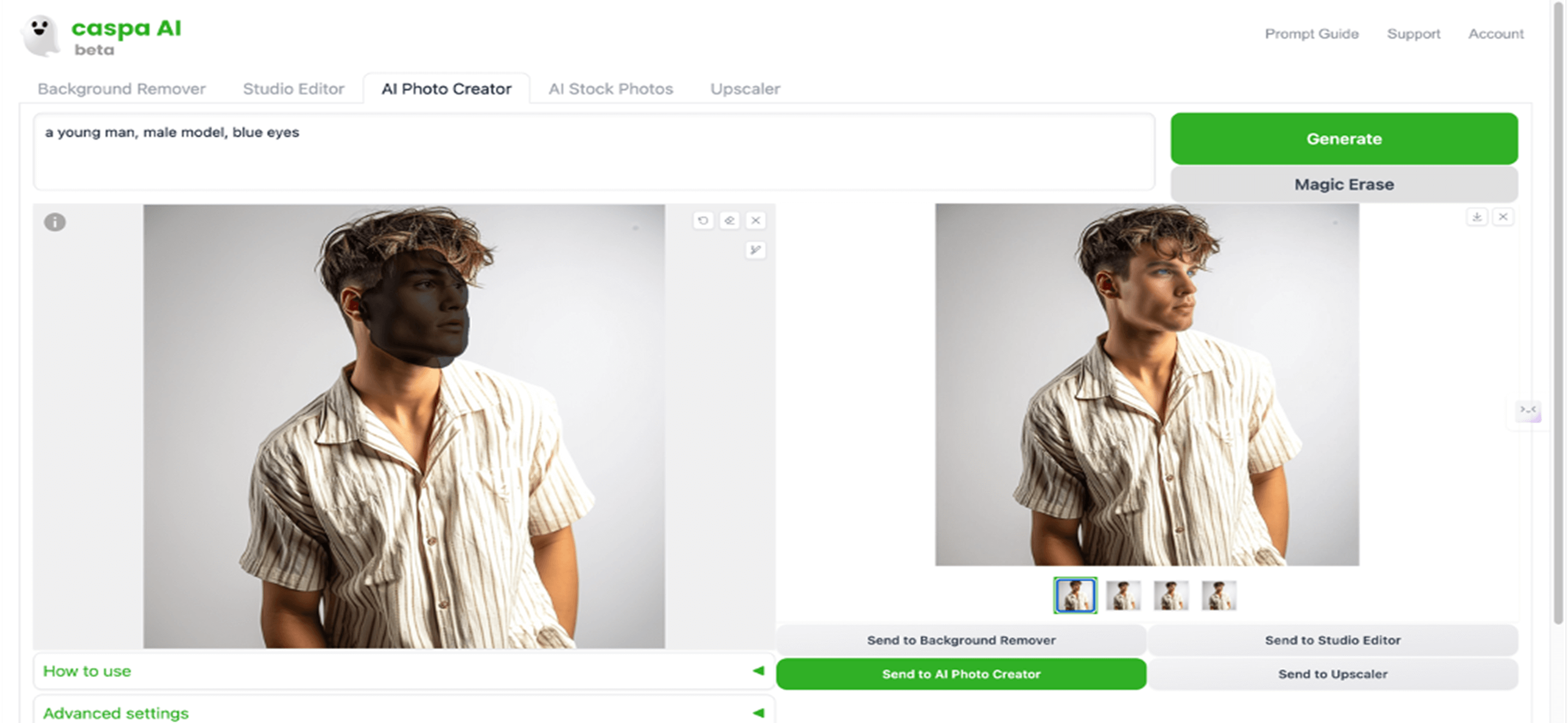Click the undo icon on left image

pyautogui.click(x=703, y=220)
